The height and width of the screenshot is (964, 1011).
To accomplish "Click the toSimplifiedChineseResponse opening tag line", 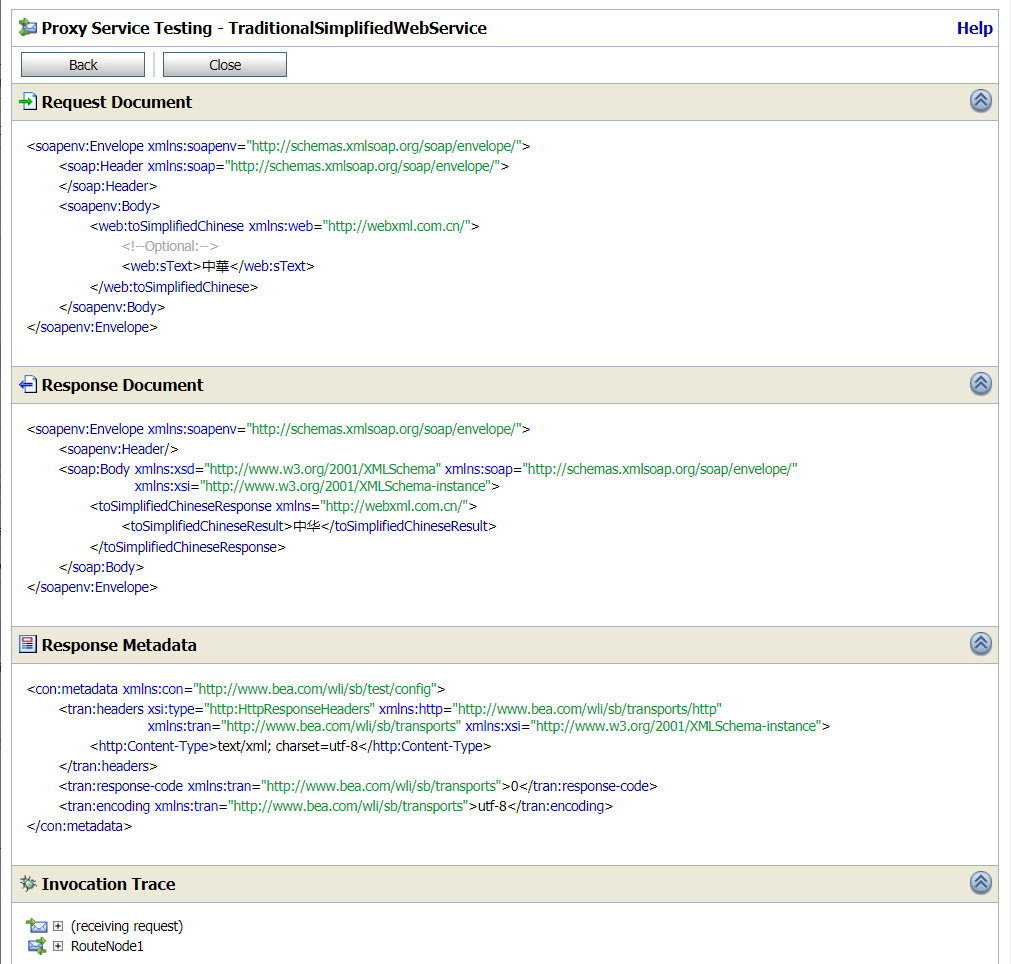I will (284, 506).
